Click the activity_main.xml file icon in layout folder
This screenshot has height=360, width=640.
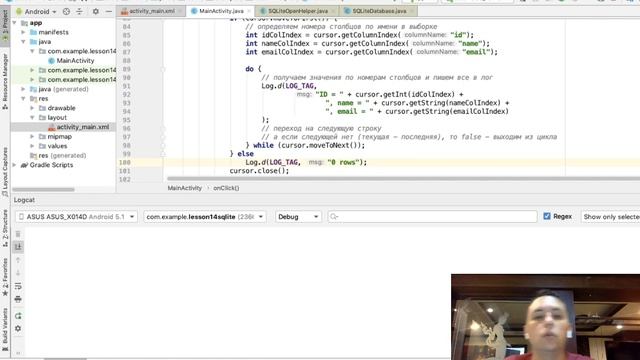(x=51, y=127)
